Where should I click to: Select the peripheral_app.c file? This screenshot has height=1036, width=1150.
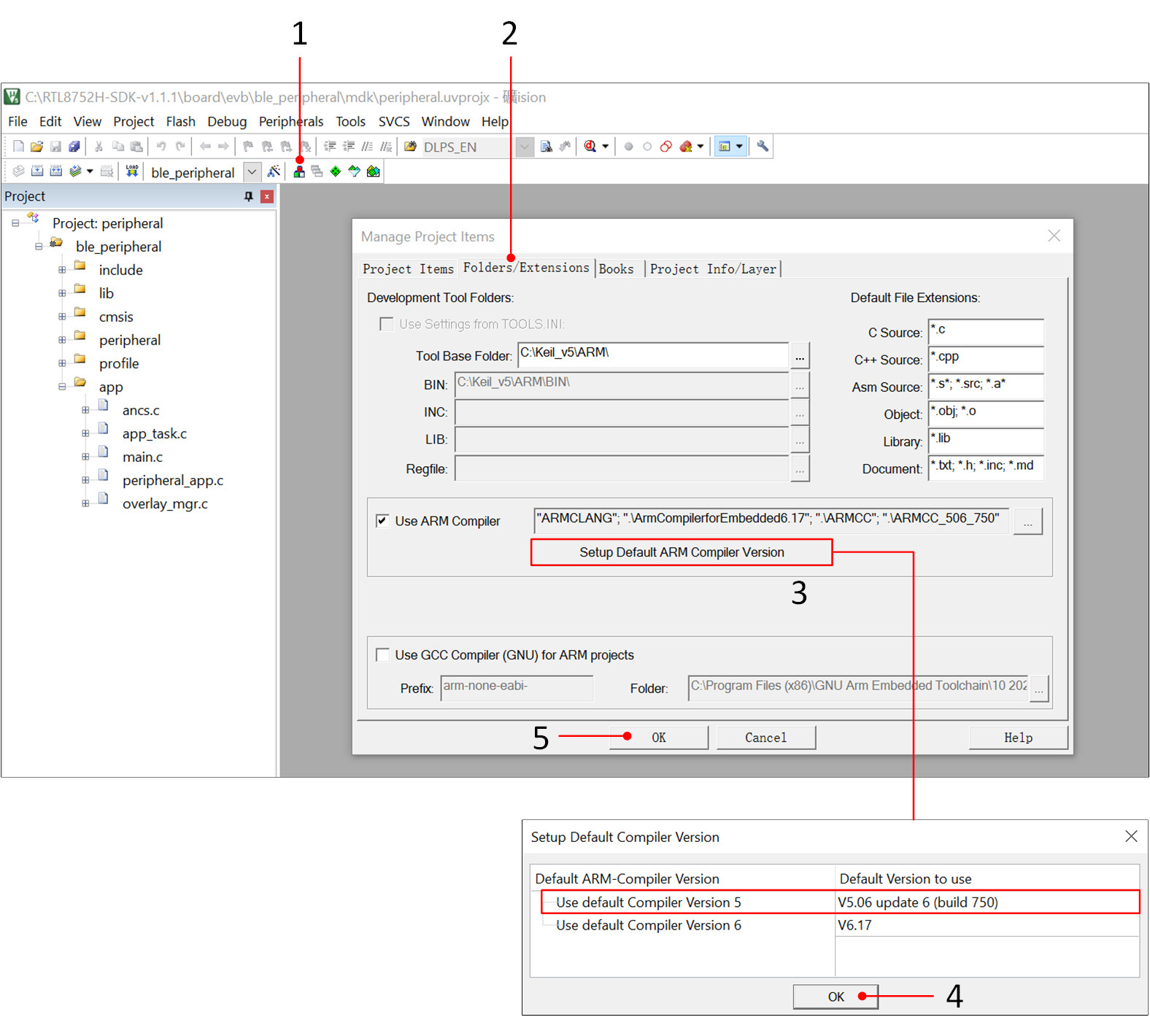[x=173, y=480]
